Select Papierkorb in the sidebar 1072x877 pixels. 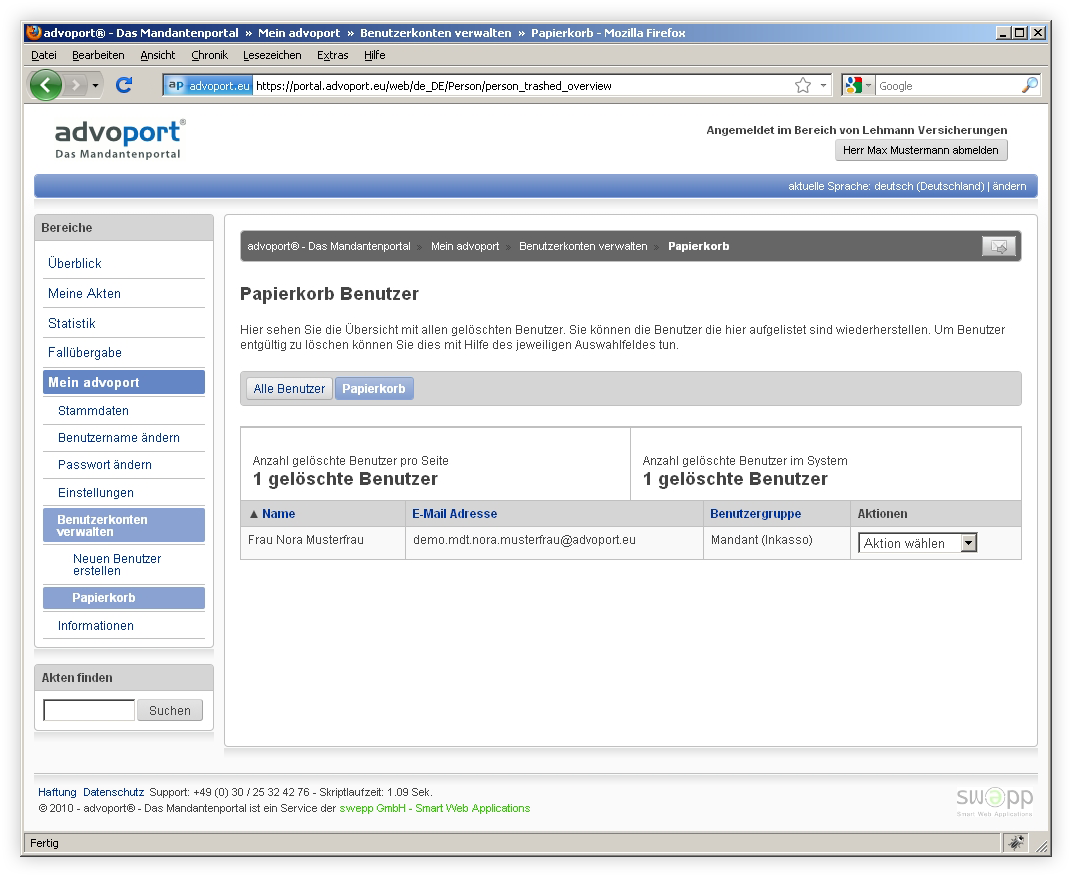point(124,597)
